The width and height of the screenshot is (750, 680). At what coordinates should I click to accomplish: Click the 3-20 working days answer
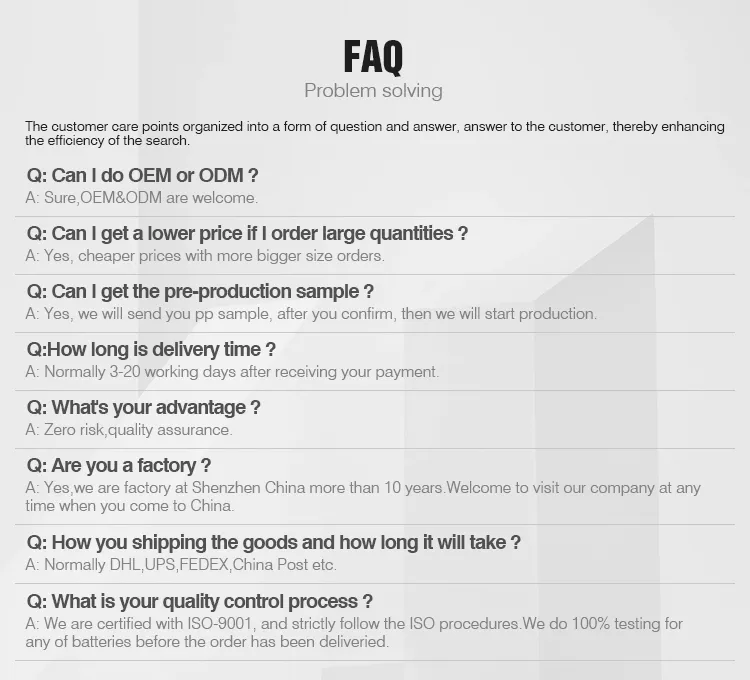[232, 372]
